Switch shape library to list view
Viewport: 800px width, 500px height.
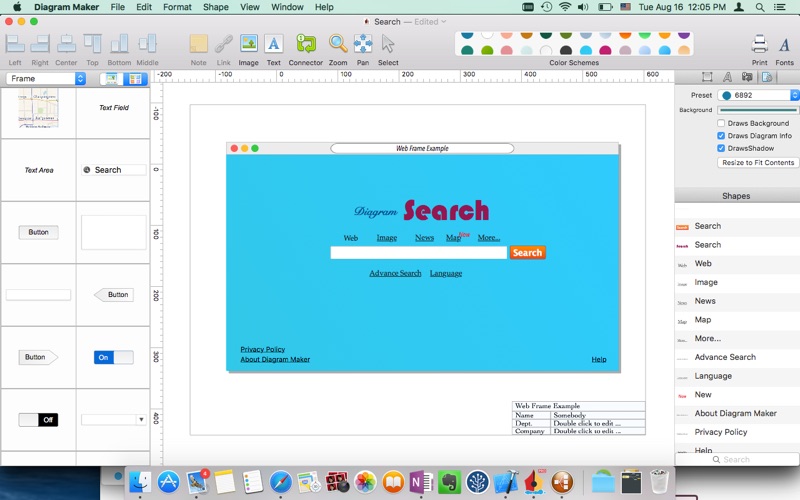[x=112, y=79]
